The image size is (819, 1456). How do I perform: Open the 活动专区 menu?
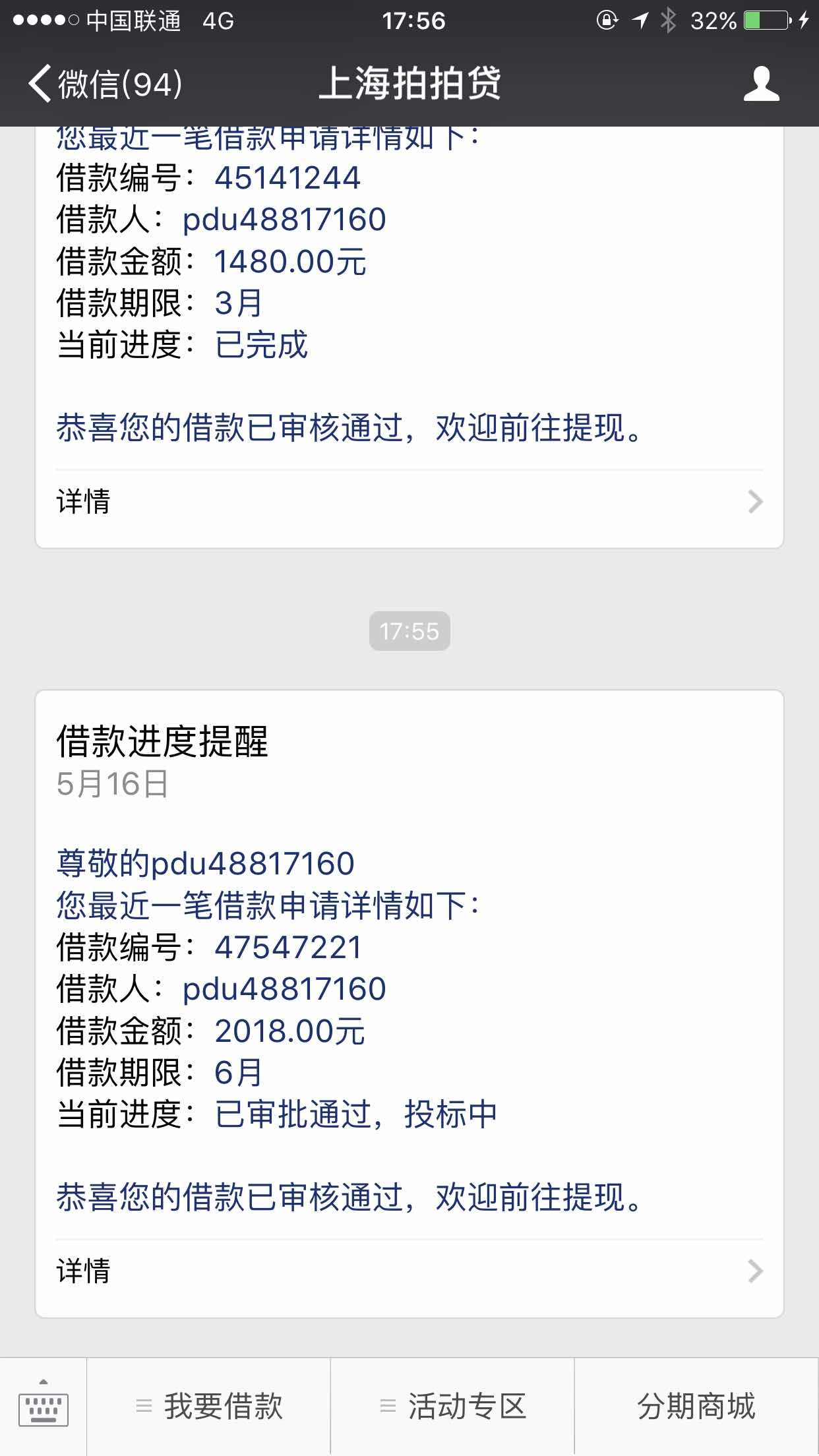[x=452, y=1406]
